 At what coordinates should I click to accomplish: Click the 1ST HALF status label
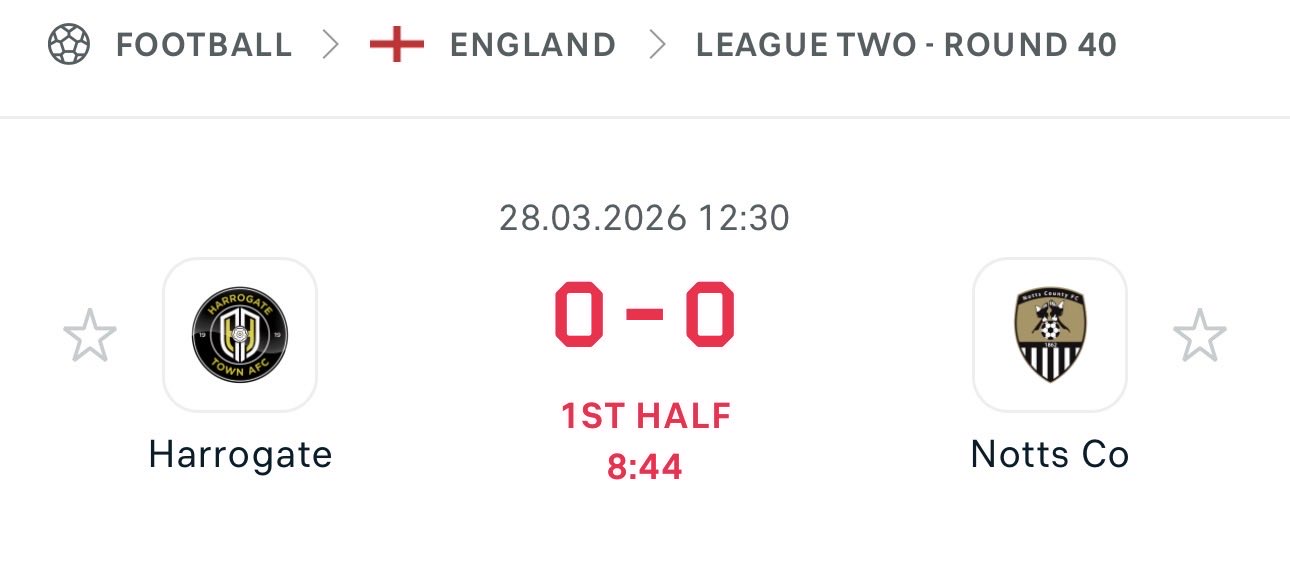click(645, 417)
